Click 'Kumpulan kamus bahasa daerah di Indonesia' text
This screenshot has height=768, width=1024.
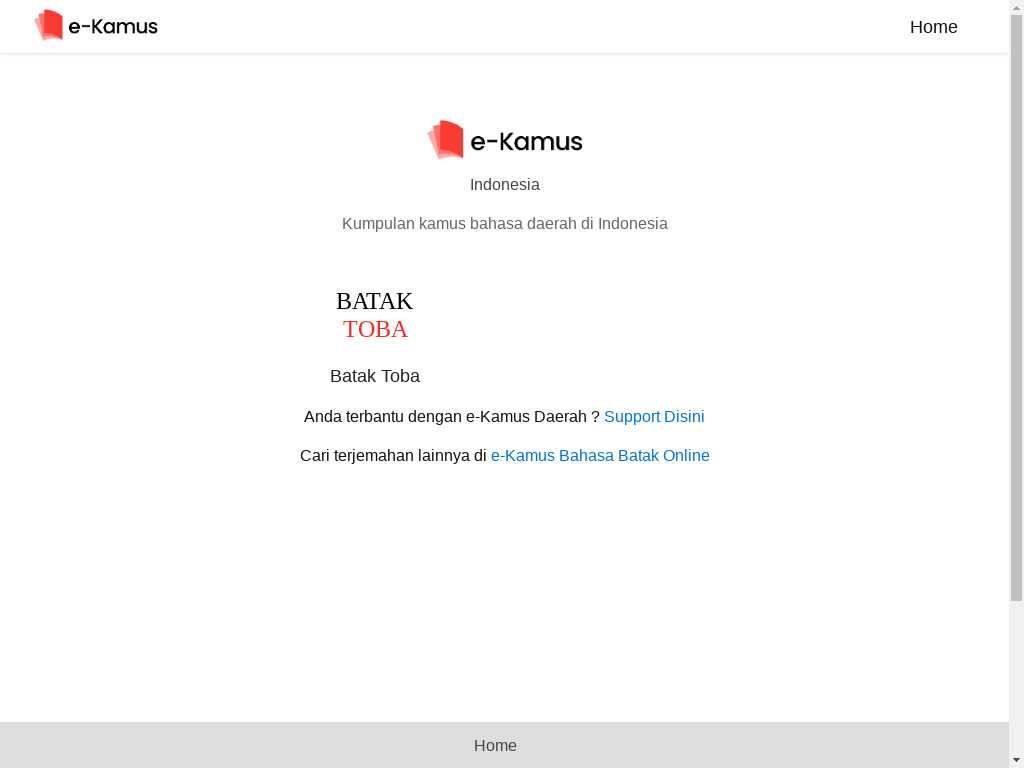coord(505,224)
